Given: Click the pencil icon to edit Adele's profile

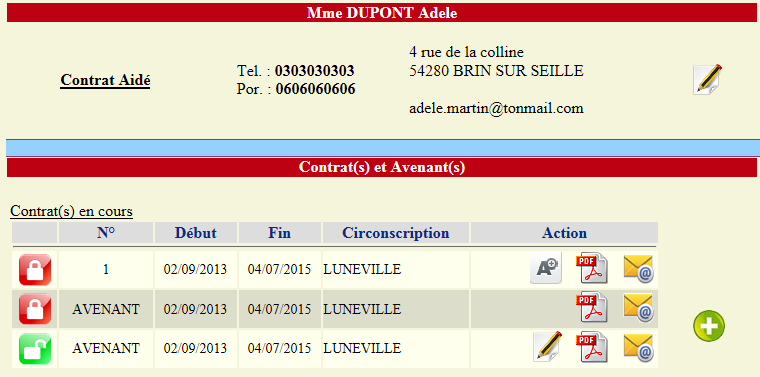Looking at the screenshot, I should (708, 79).
